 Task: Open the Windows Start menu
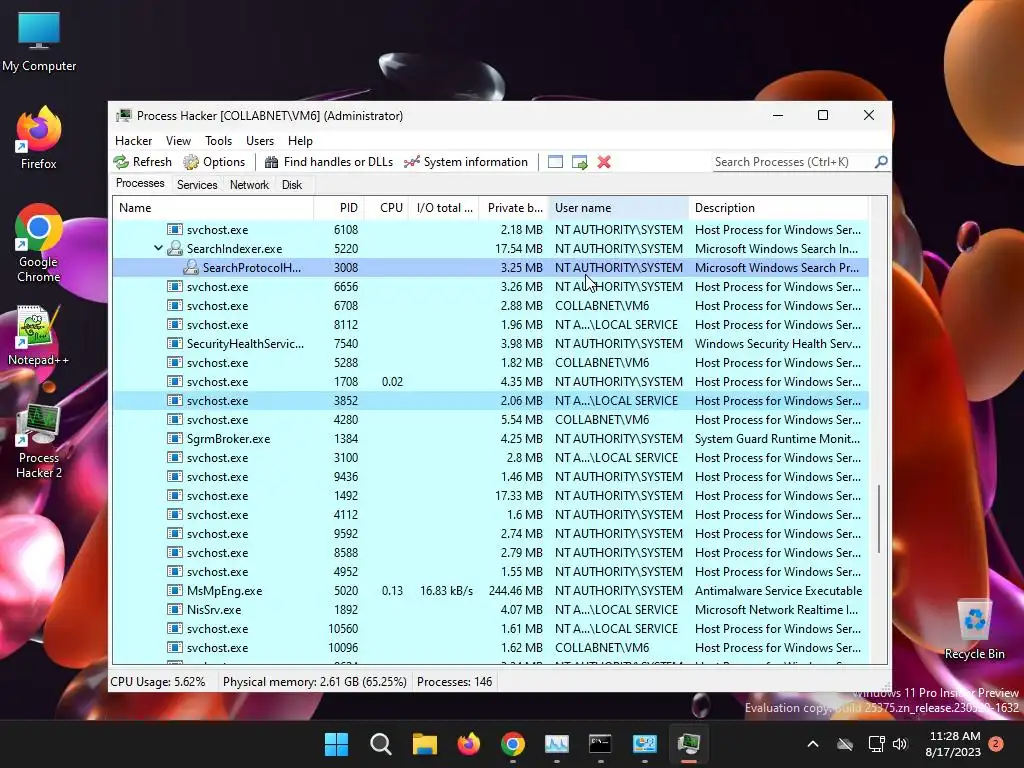click(336, 744)
